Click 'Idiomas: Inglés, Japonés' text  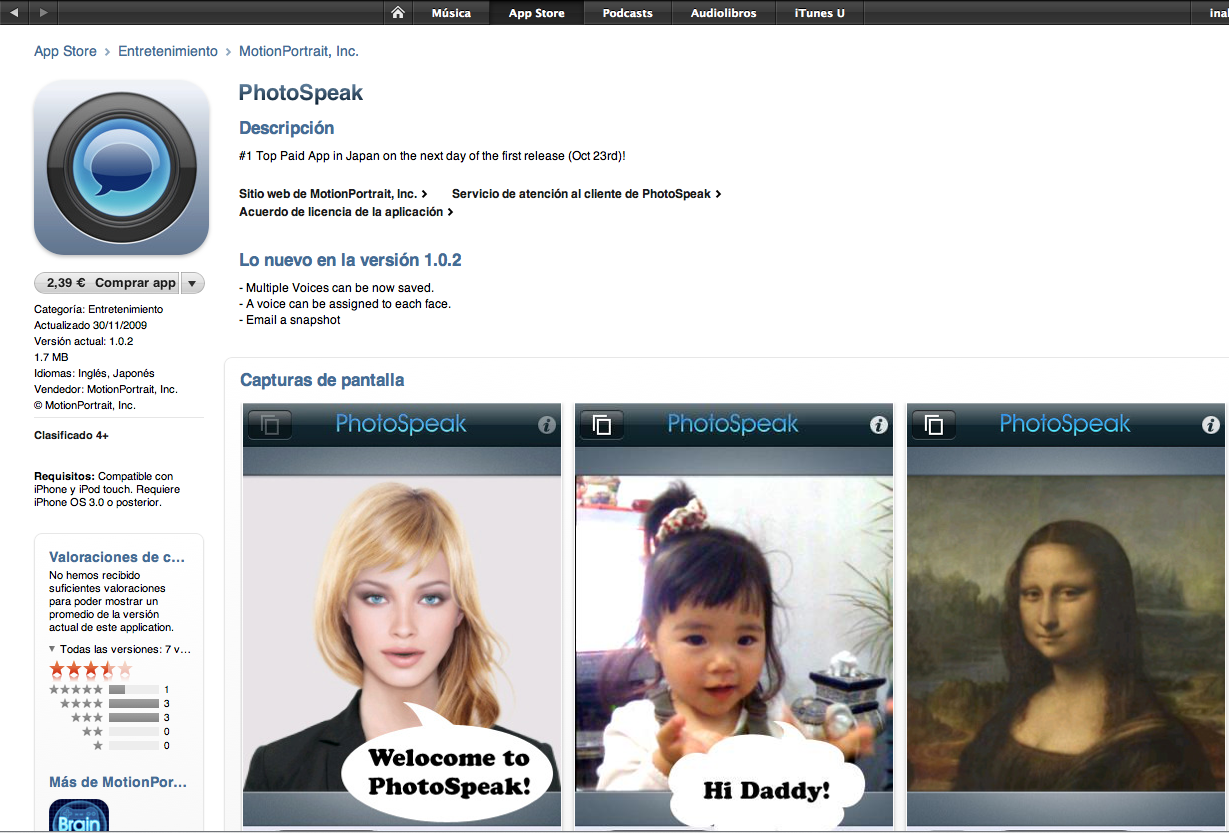[95, 373]
